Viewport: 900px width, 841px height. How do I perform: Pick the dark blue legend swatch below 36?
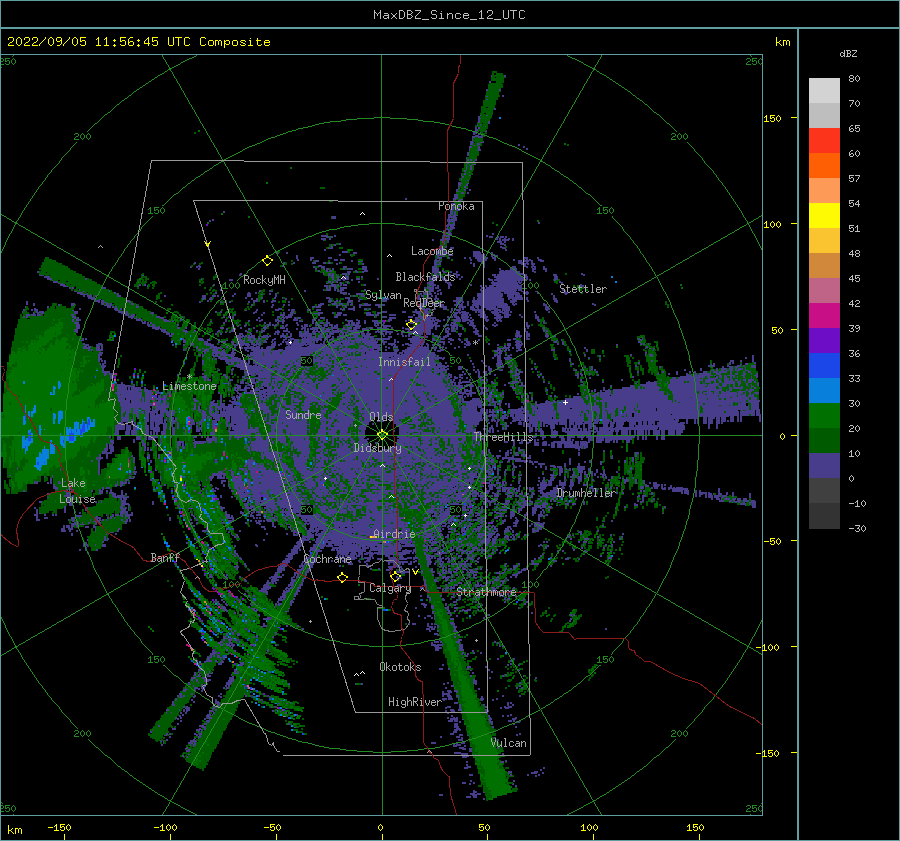click(x=824, y=365)
